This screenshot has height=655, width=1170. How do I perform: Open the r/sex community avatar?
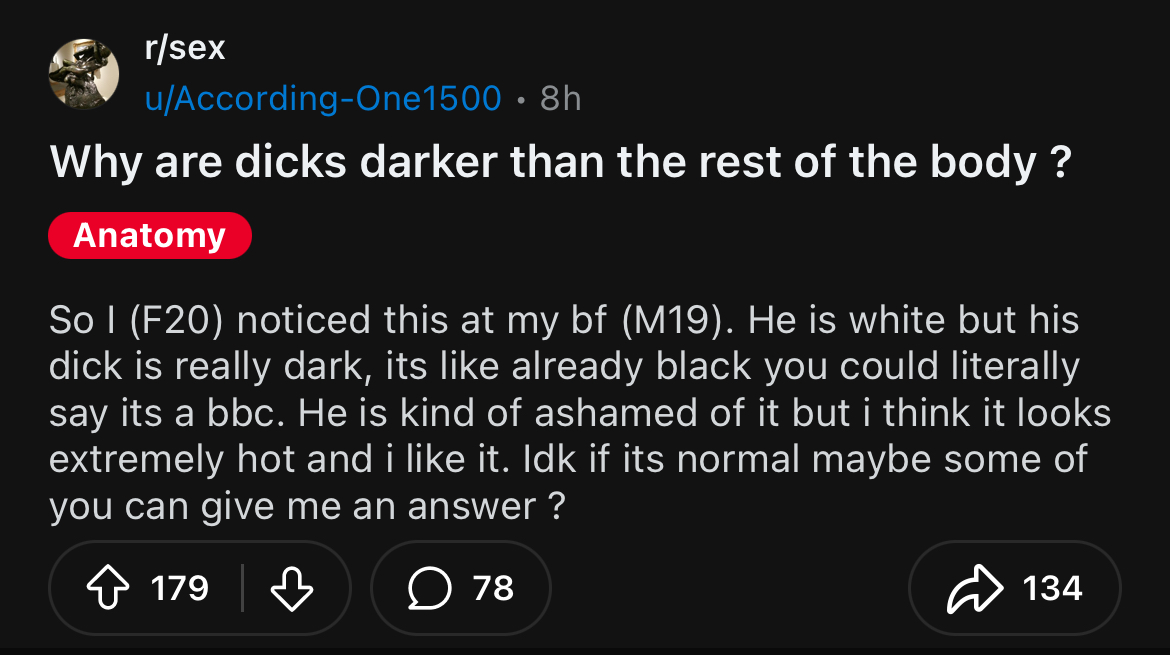pos(84,74)
